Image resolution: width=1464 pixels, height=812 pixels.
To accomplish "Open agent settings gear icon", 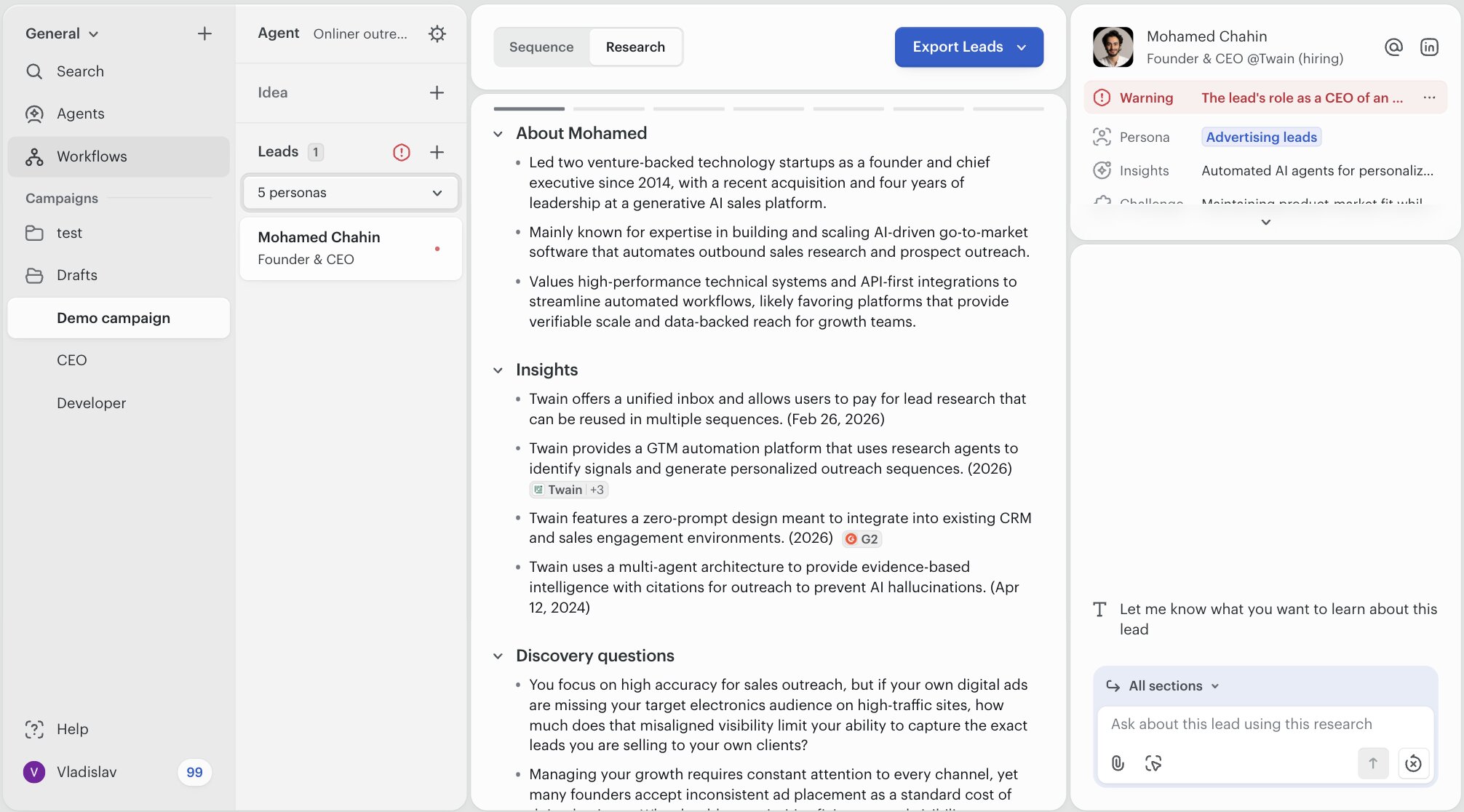I will click(x=437, y=33).
